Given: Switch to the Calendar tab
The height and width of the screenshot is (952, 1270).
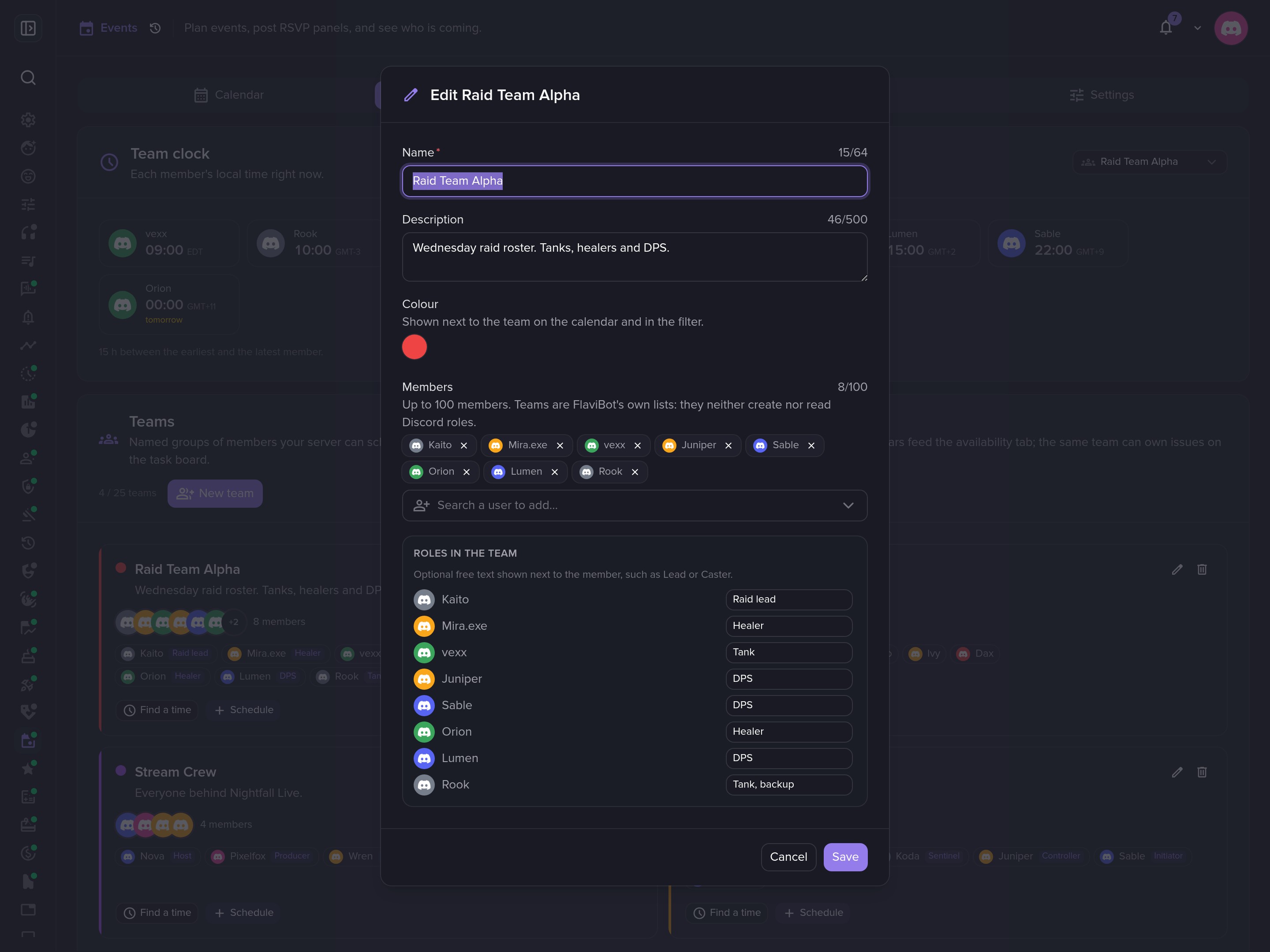Looking at the screenshot, I should coord(229,95).
